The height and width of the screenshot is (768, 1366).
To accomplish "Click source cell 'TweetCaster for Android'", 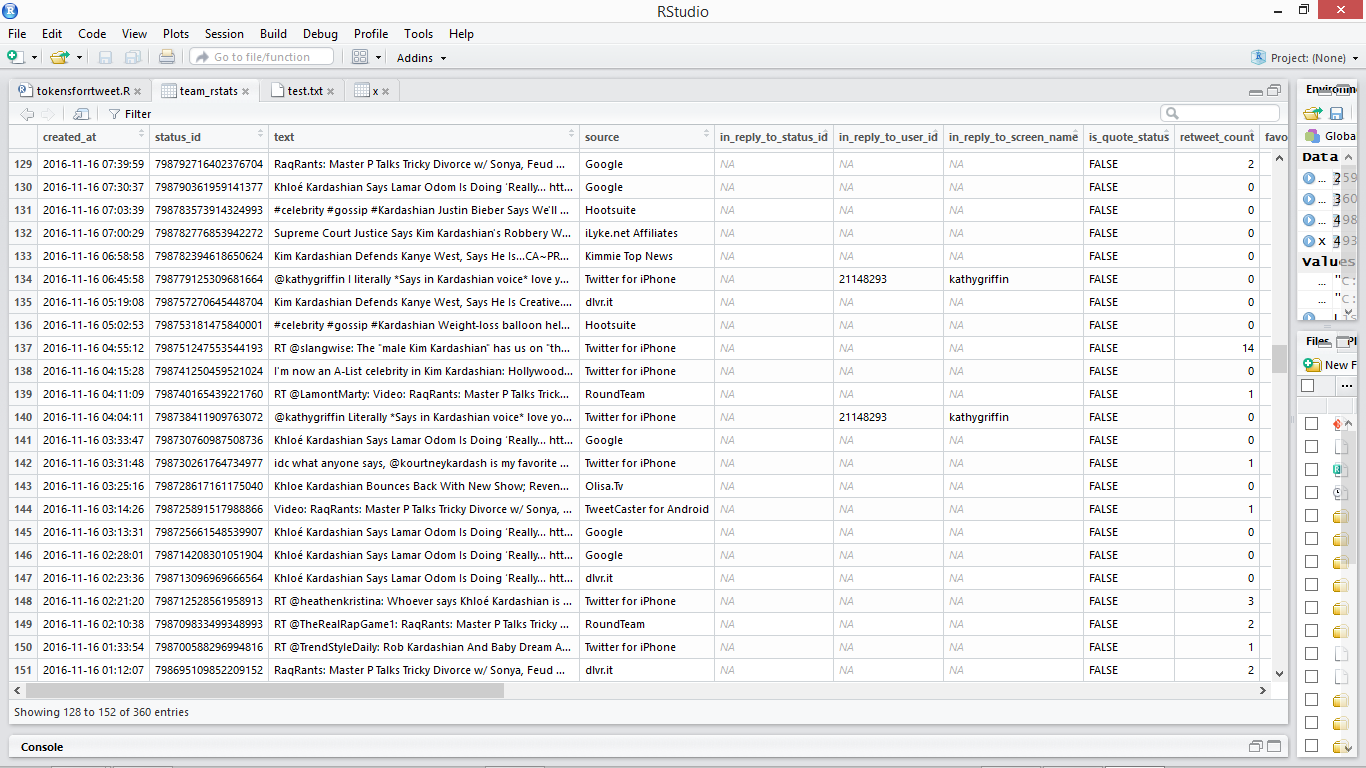I will (646, 509).
